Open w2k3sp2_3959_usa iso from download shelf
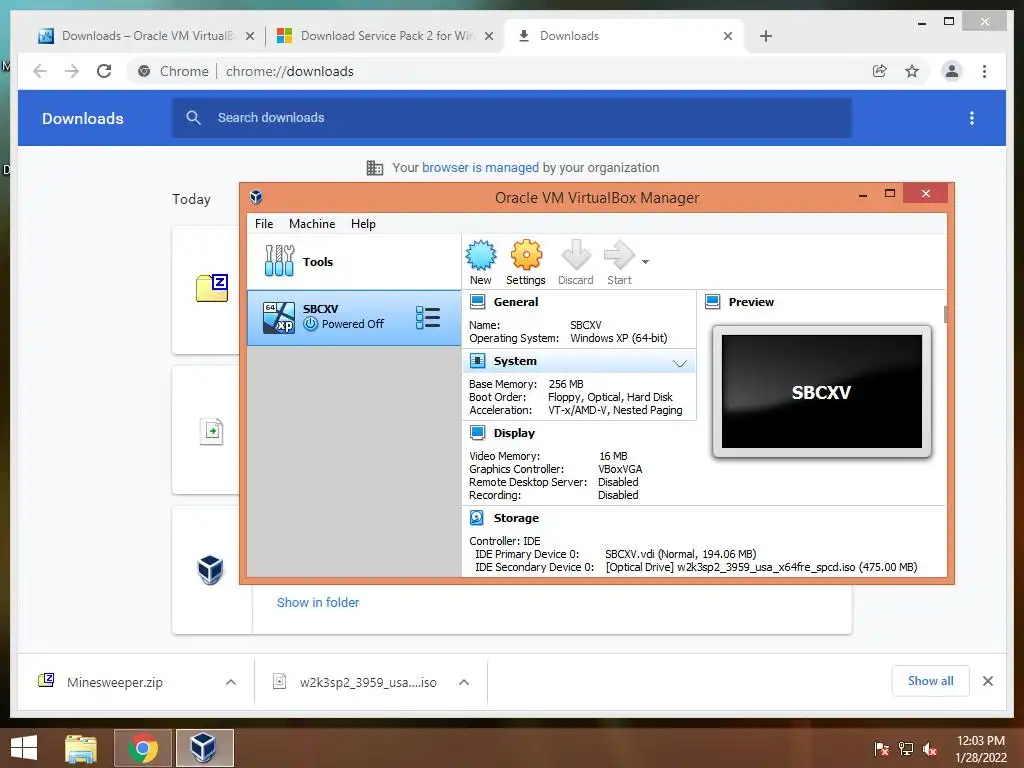Viewport: 1024px width, 768px height. coord(368,682)
